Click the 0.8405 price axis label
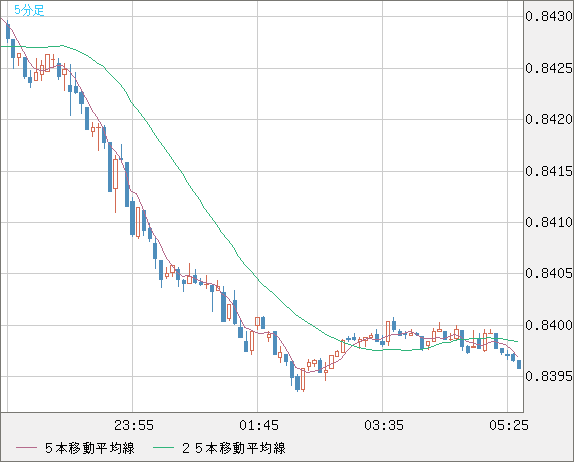 coord(549,273)
